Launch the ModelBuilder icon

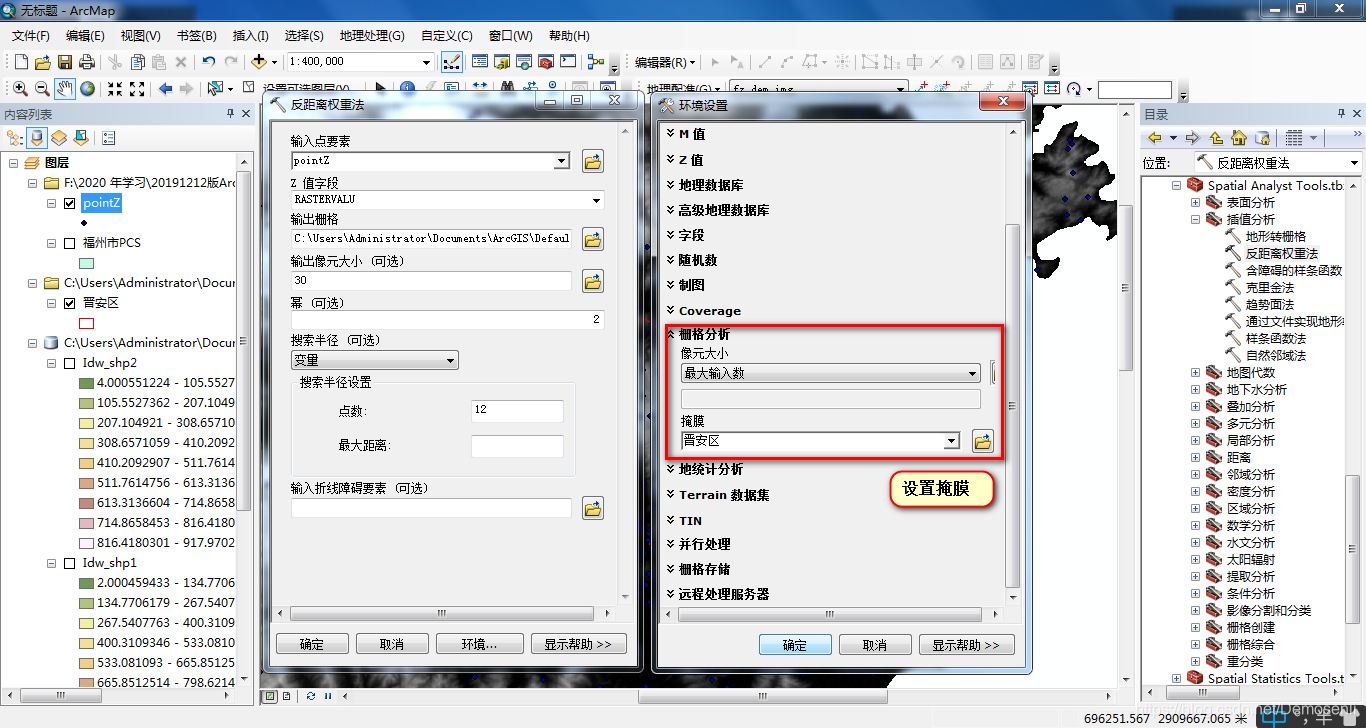pos(596,62)
